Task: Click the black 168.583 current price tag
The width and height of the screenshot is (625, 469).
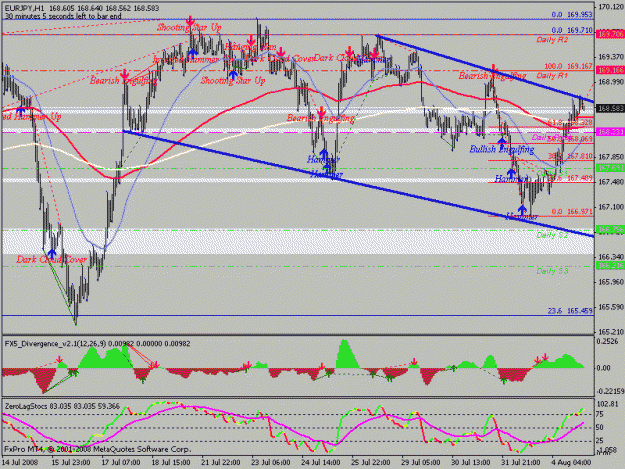Action: [610, 108]
